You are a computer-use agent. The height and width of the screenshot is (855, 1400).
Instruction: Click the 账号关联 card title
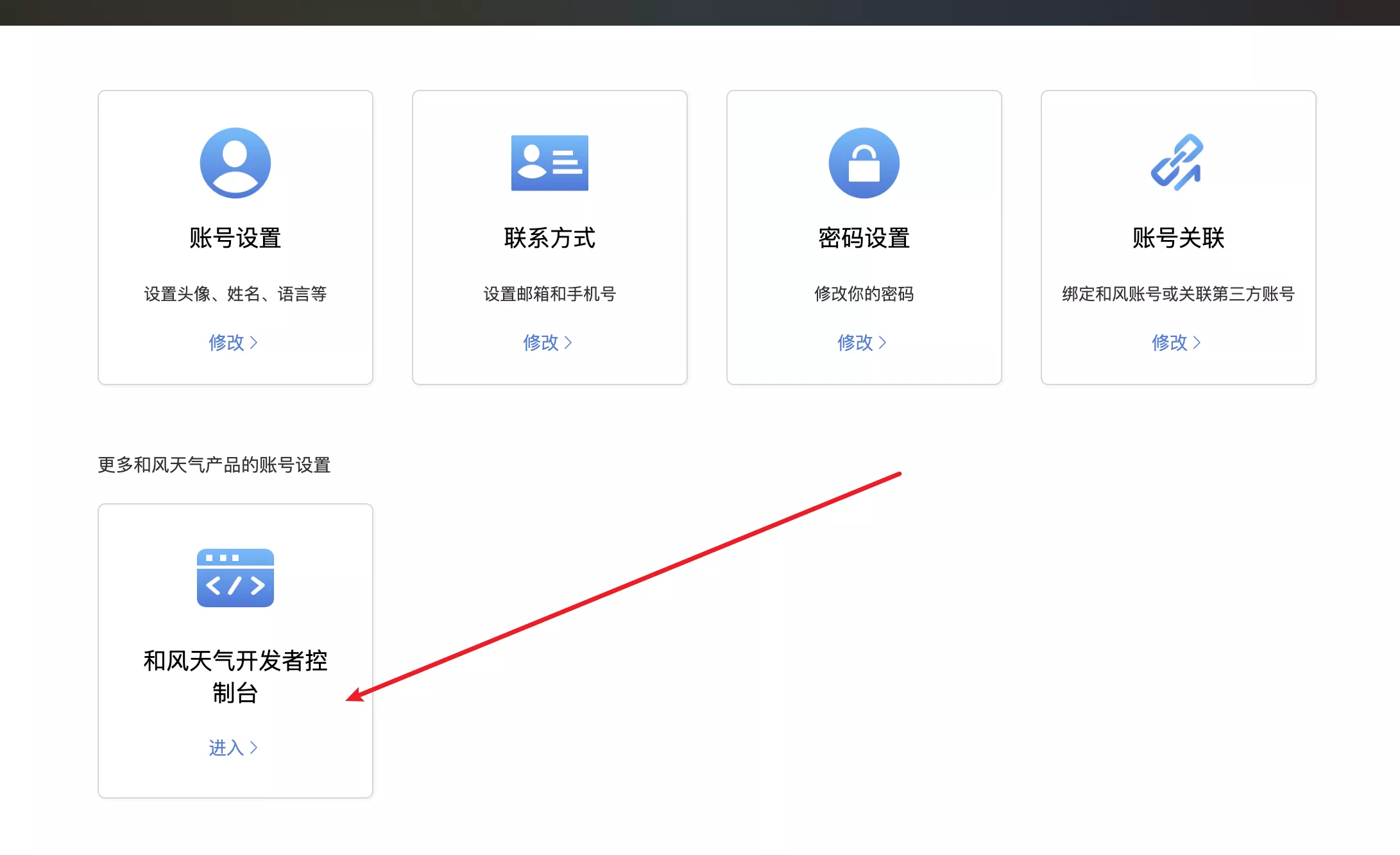pos(1178,238)
